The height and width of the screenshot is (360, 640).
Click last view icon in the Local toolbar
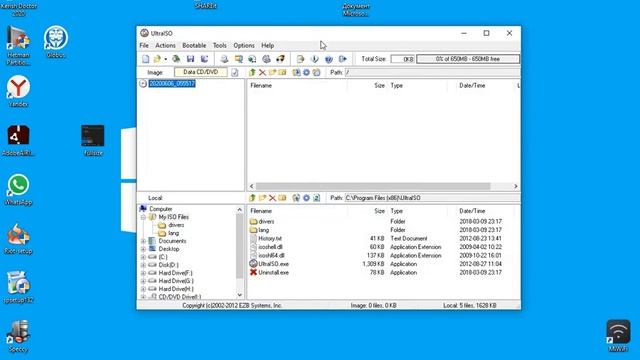pyautogui.click(x=316, y=198)
